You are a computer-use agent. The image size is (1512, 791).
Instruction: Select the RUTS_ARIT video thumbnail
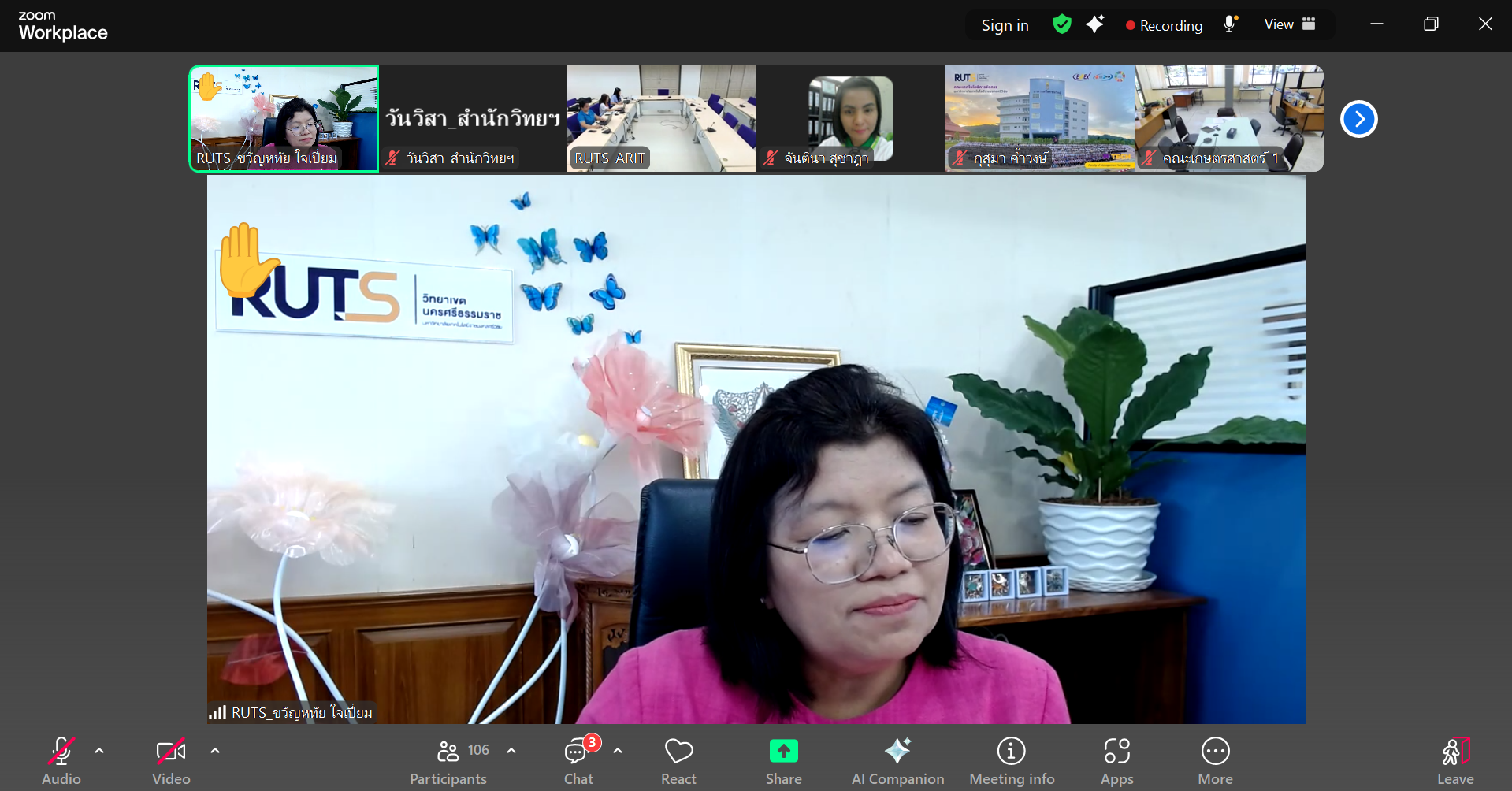[661, 118]
